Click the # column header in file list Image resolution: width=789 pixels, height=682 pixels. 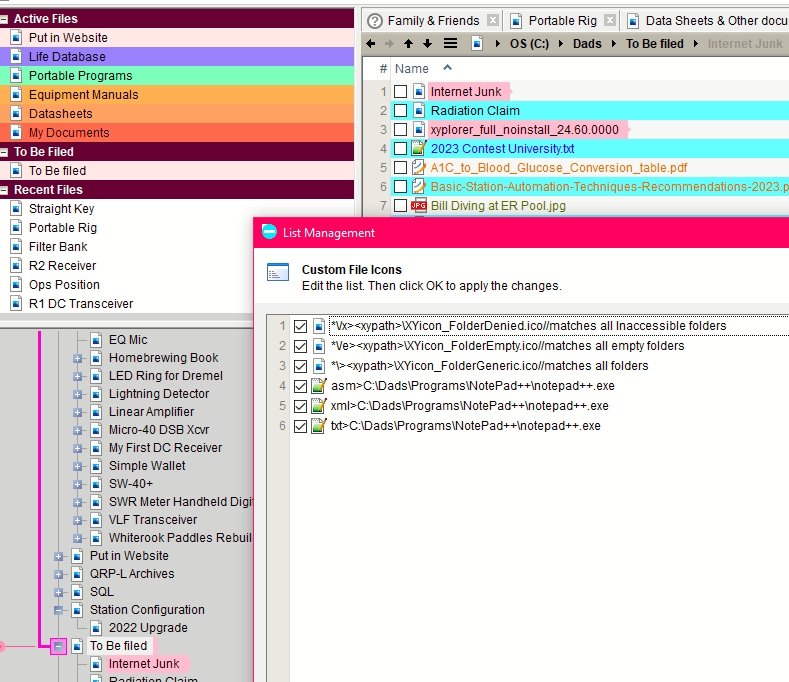pos(383,68)
